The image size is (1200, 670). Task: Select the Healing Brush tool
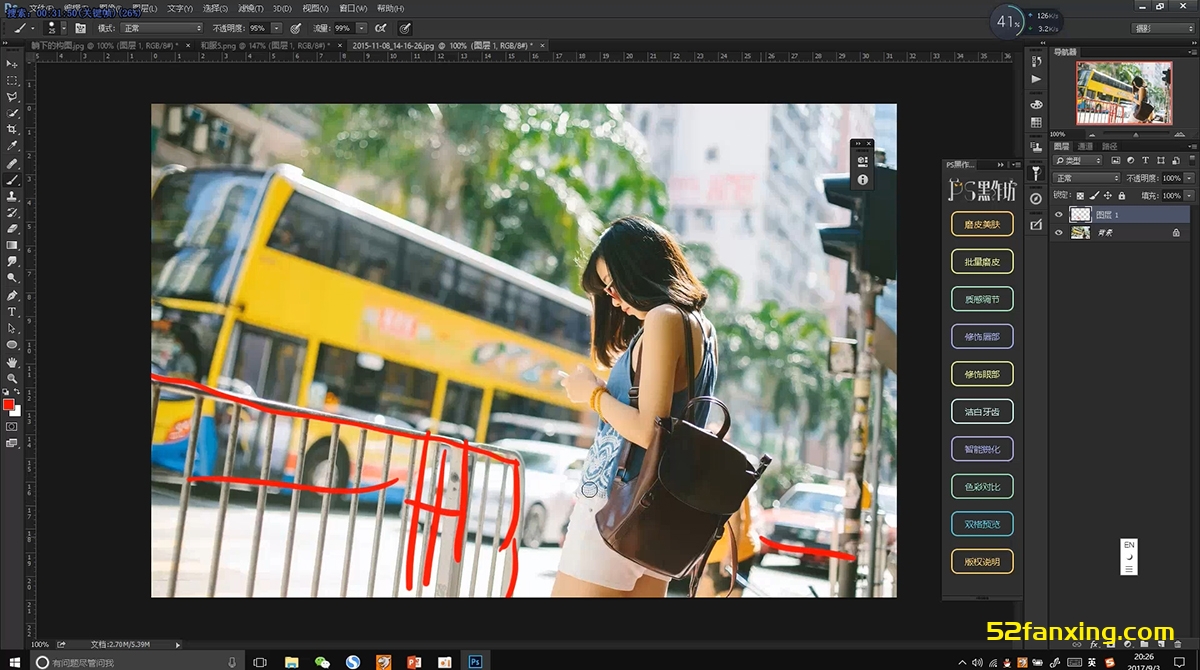(x=12, y=163)
